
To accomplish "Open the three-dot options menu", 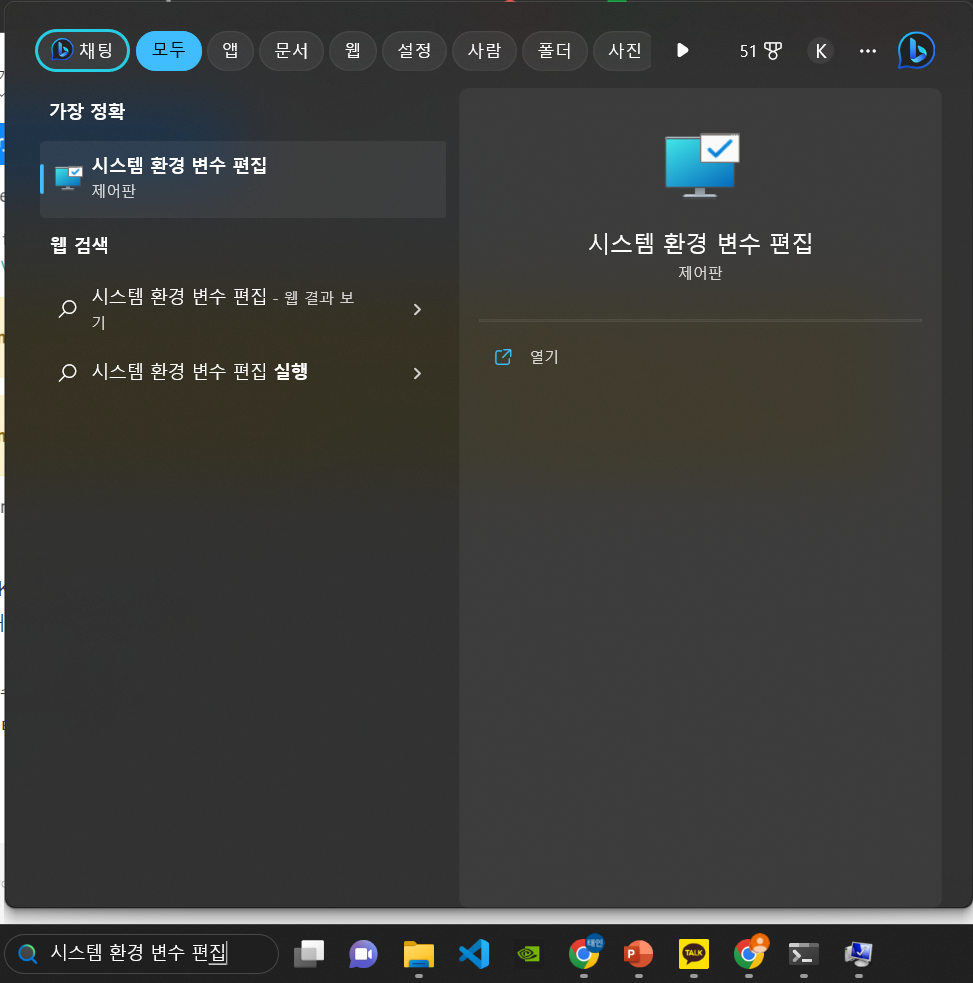I will click(867, 50).
